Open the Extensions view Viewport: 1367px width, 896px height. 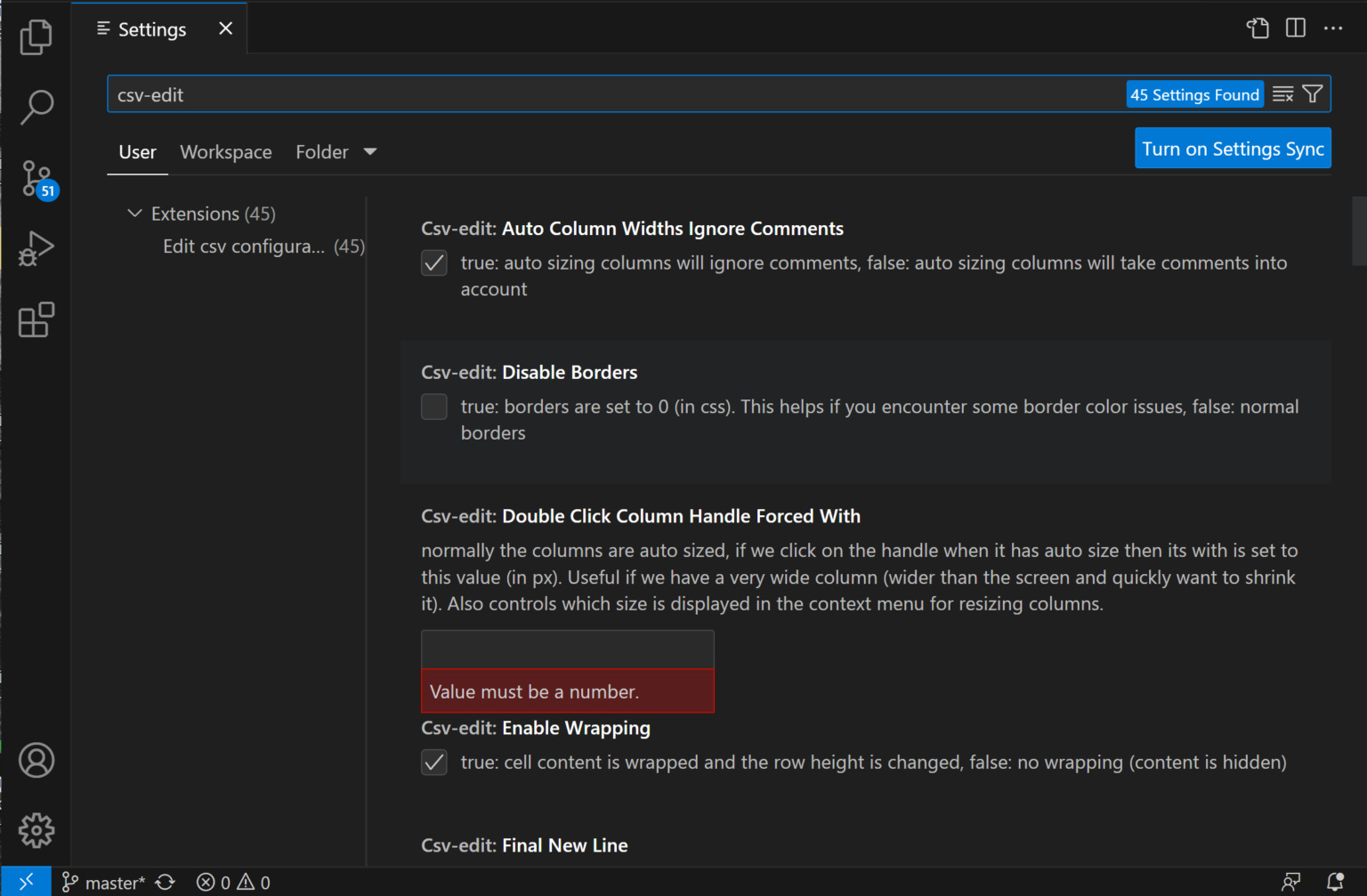click(x=36, y=319)
